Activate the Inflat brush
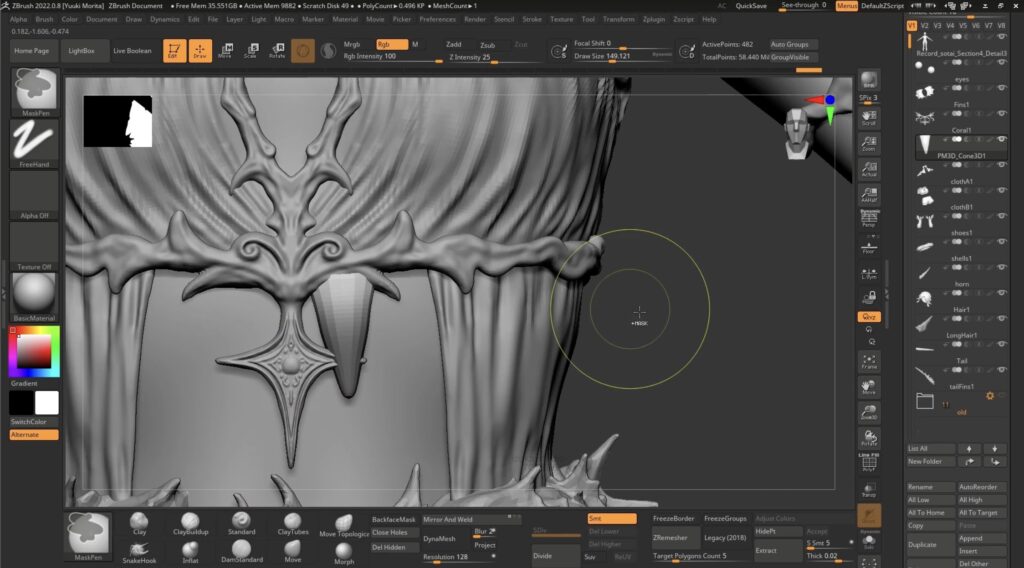The width and height of the screenshot is (1024, 568). [x=191, y=549]
